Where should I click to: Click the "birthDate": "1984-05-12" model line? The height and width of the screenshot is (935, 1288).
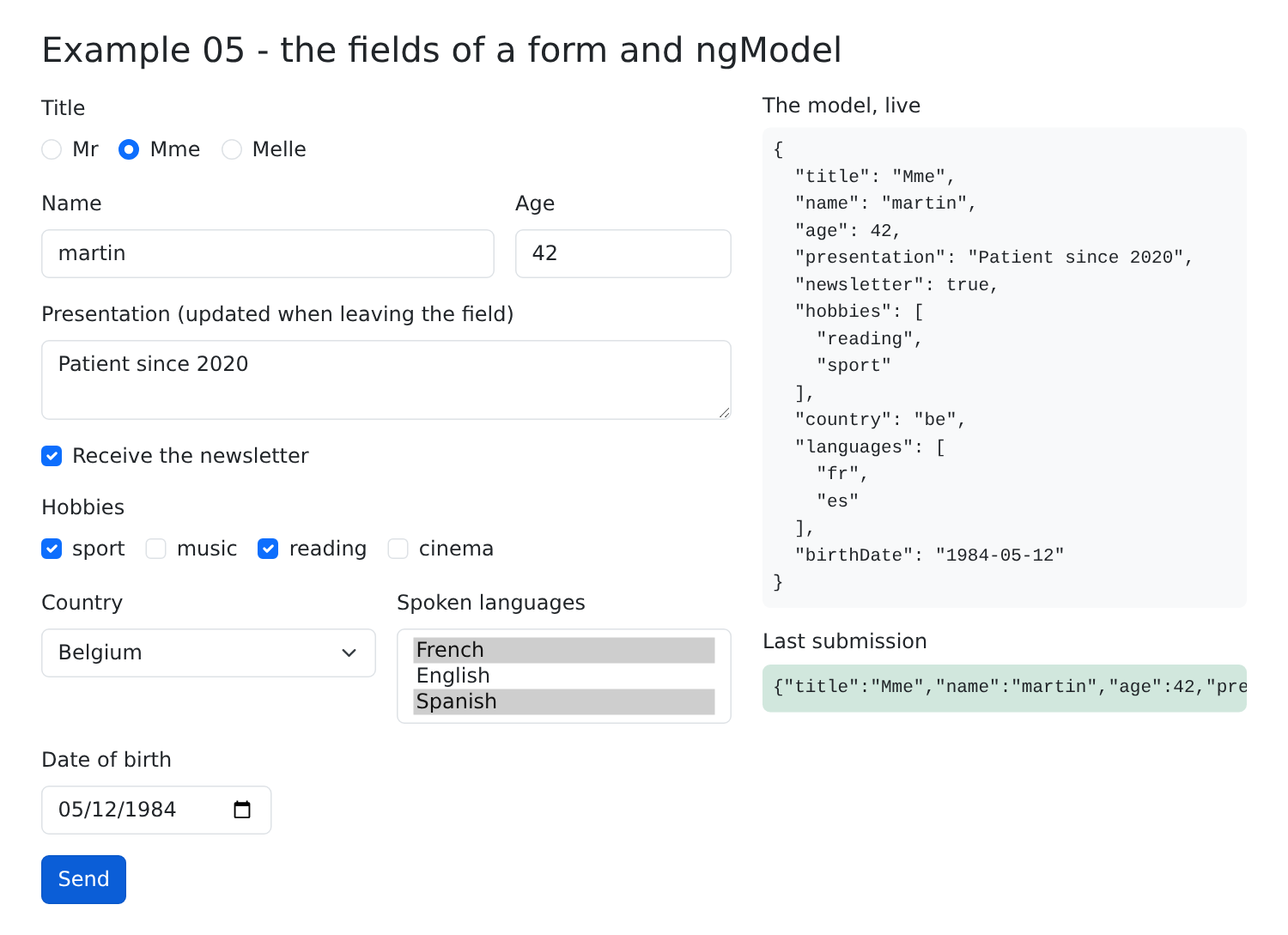pyautogui.click(x=929, y=556)
